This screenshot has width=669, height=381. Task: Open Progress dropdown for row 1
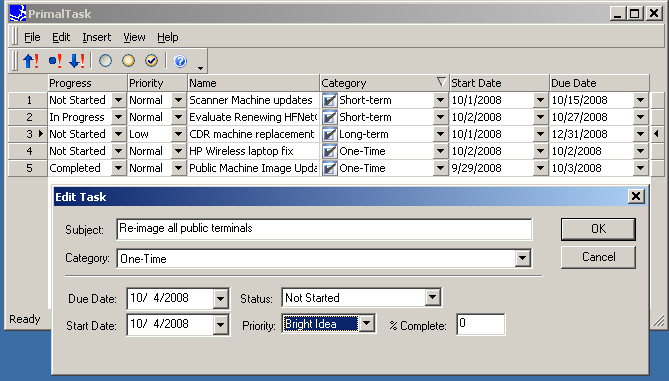tap(118, 100)
